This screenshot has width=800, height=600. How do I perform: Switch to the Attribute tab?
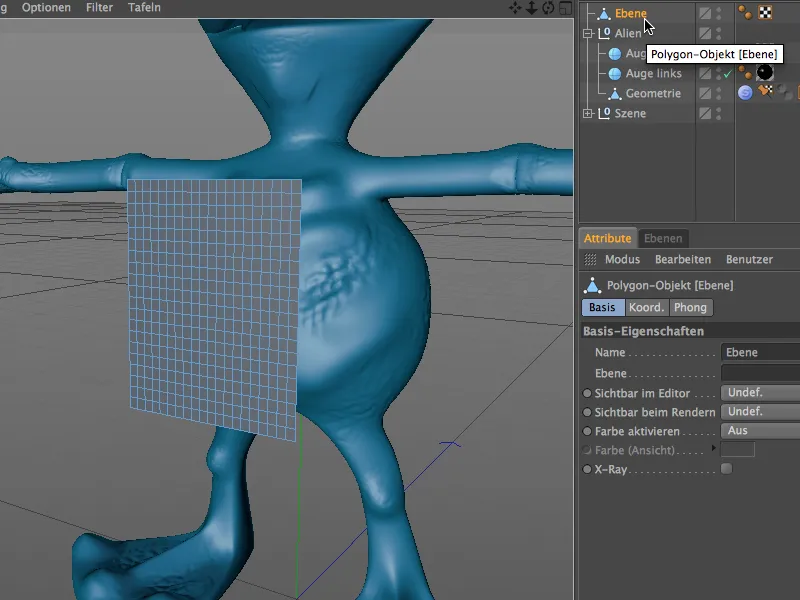(608, 238)
